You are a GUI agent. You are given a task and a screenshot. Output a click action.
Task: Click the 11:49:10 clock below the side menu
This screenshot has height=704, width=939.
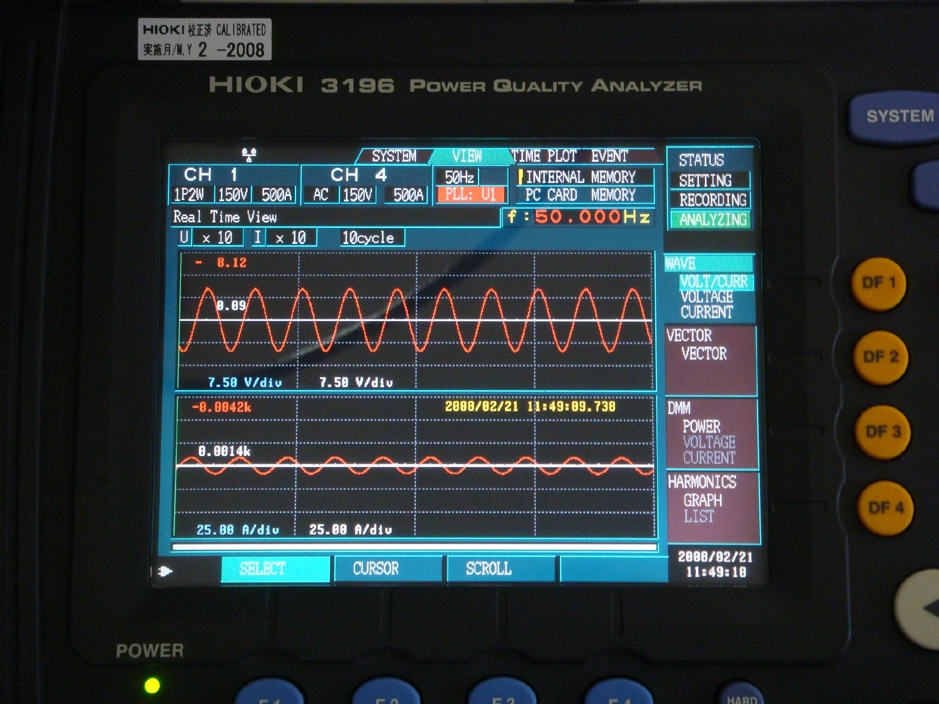[716, 572]
